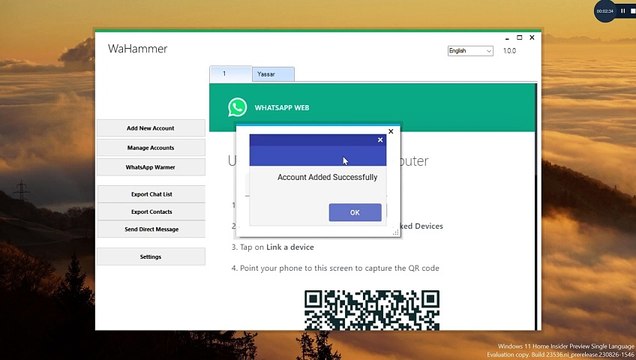
Task: Pause the screen recording
Action: click(x=623, y=11)
